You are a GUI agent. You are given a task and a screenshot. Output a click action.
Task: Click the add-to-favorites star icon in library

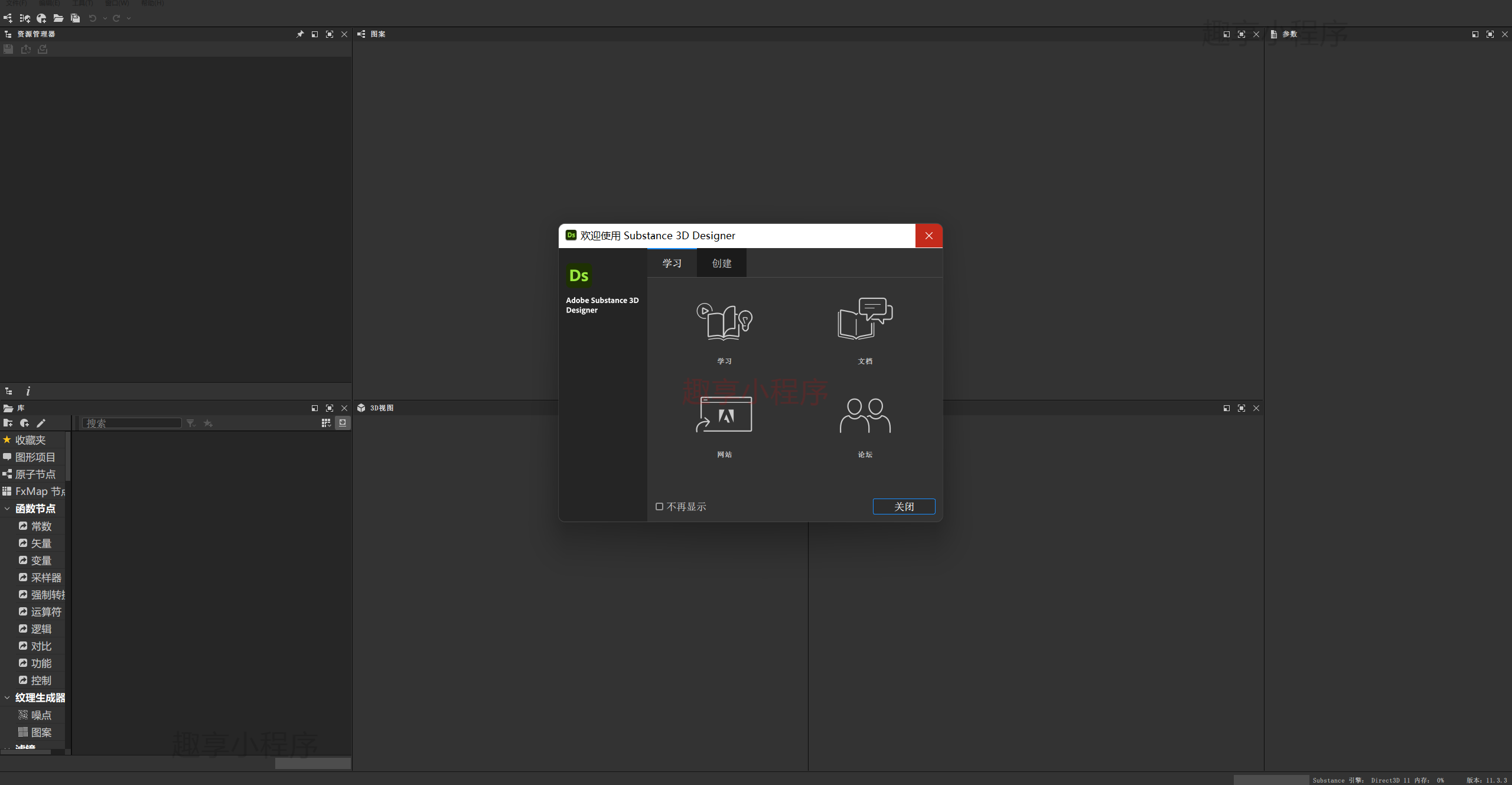click(208, 423)
